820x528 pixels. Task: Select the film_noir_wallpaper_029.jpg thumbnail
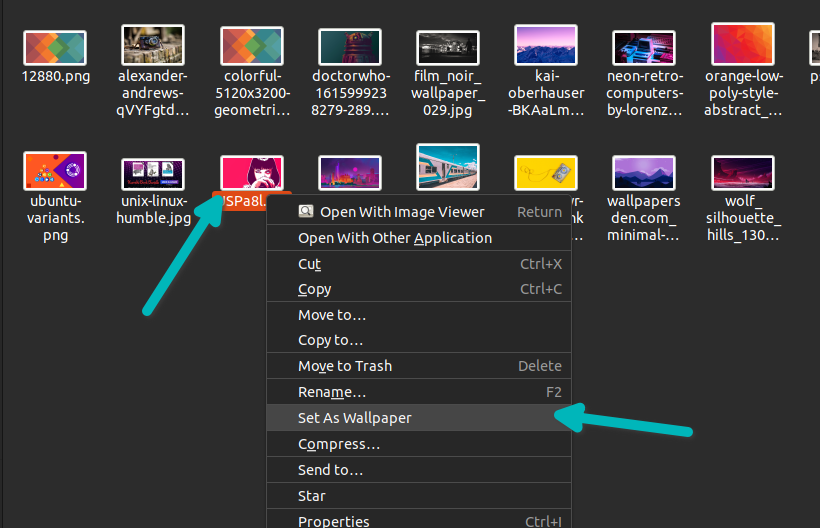448,48
